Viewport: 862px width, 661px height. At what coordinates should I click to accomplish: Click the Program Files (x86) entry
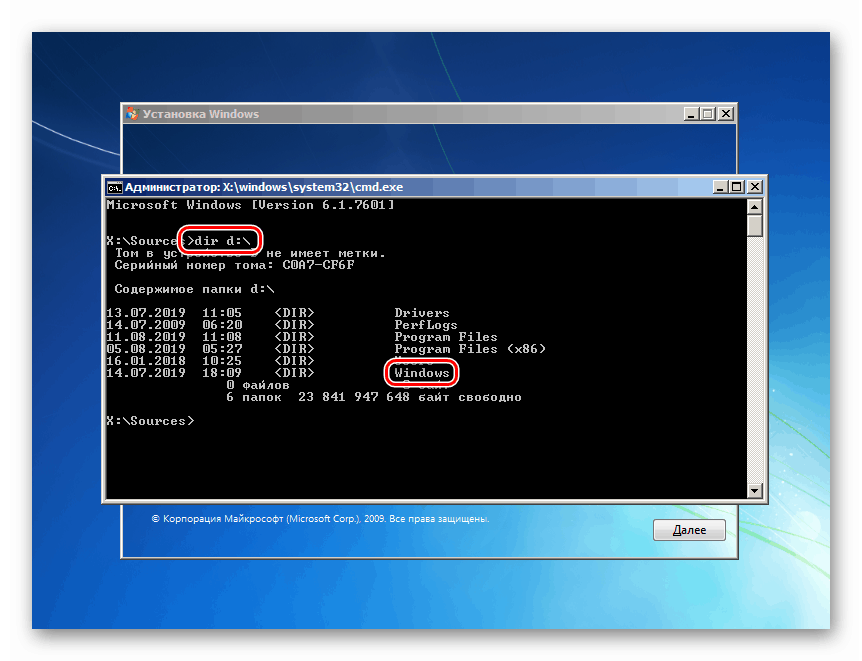(469, 349)
